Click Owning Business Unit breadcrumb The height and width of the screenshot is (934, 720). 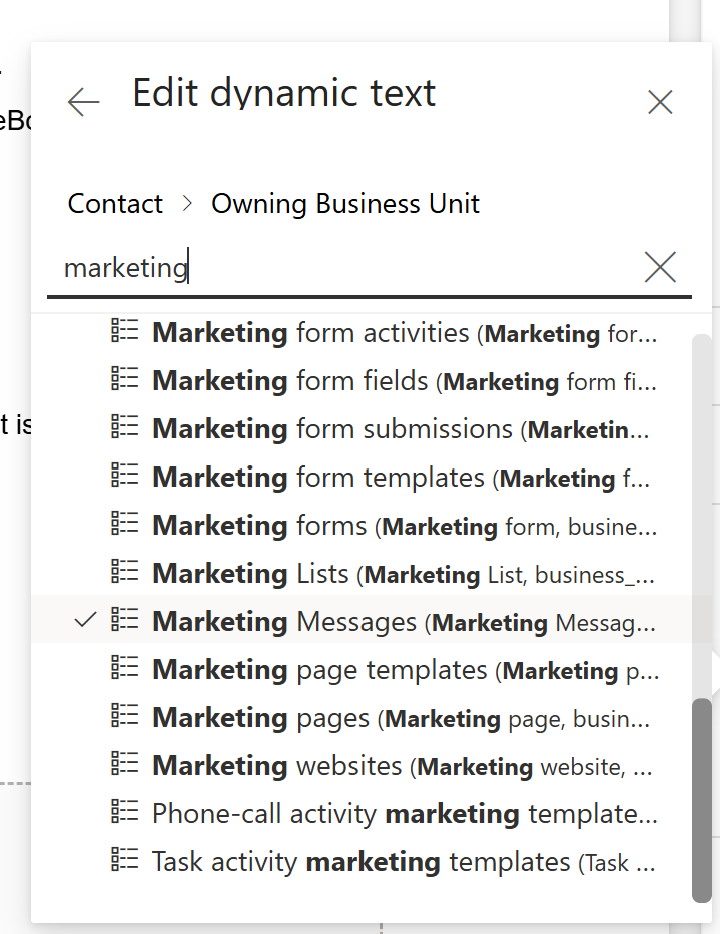[345, 204]
